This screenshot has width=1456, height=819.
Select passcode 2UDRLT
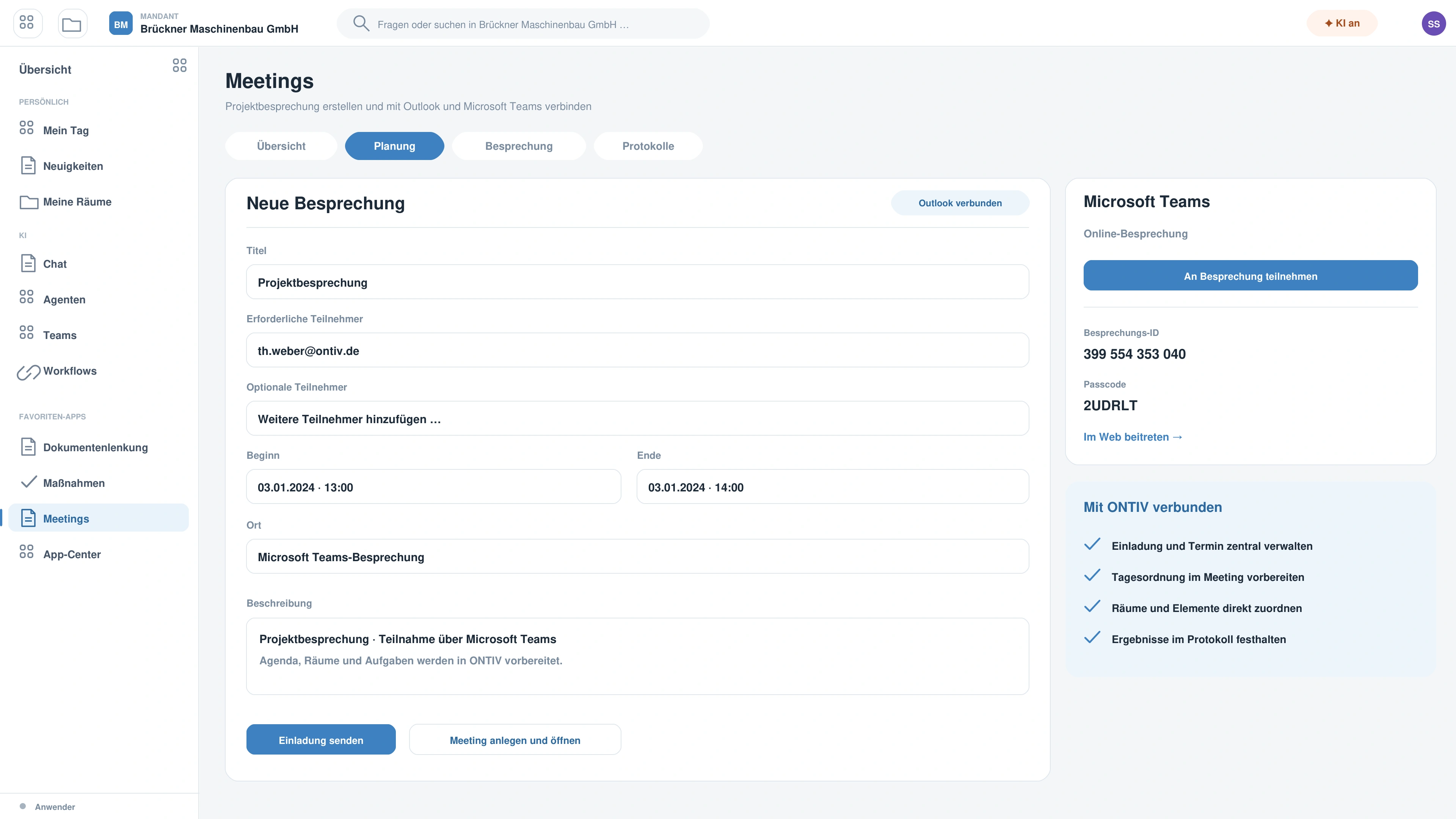pyautogui.click(x=1109, y=405)
